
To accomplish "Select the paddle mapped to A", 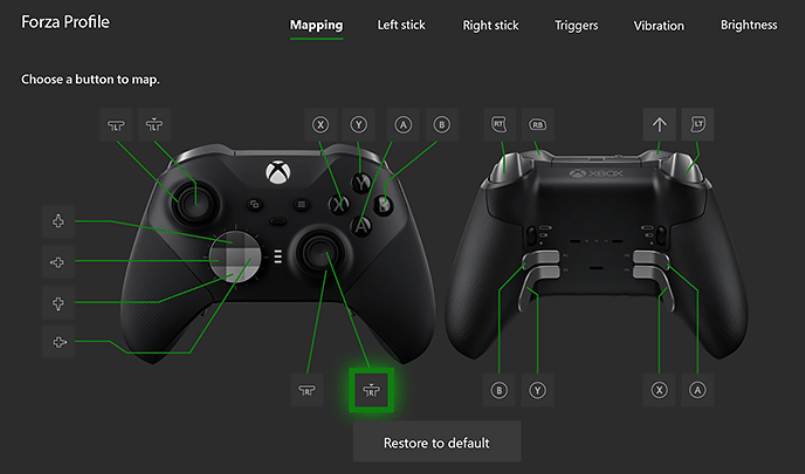I will coord(697,390).
